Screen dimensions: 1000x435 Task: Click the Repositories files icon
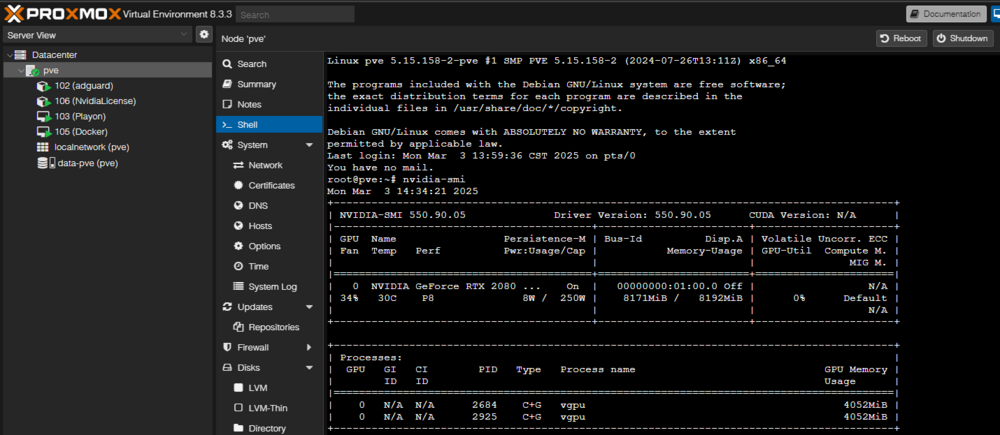pos(239,327)
